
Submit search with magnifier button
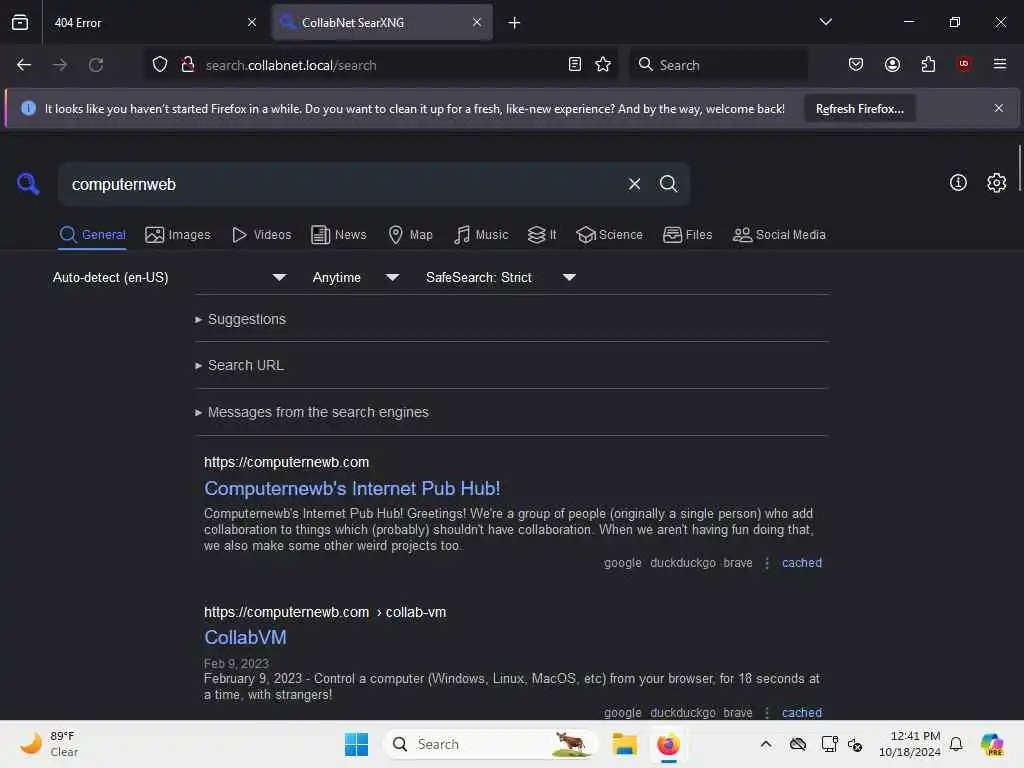point(668,184)
